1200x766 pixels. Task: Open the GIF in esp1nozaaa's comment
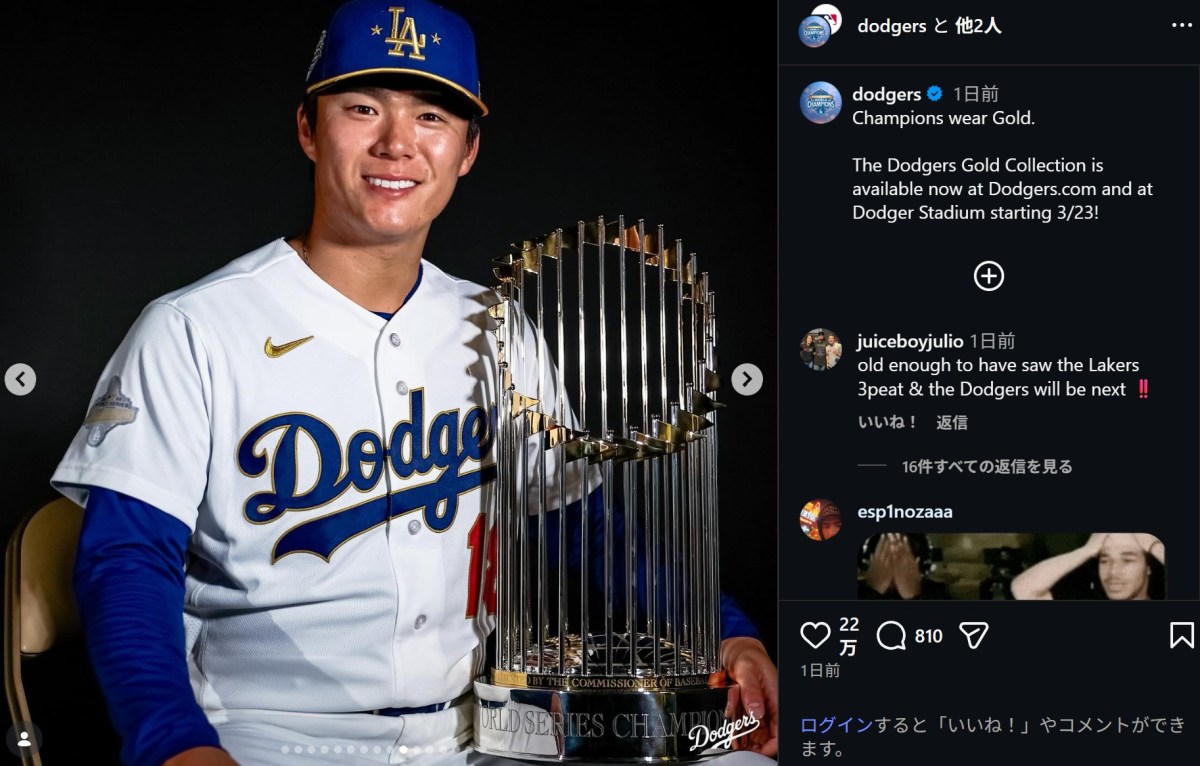[1010, 566]
